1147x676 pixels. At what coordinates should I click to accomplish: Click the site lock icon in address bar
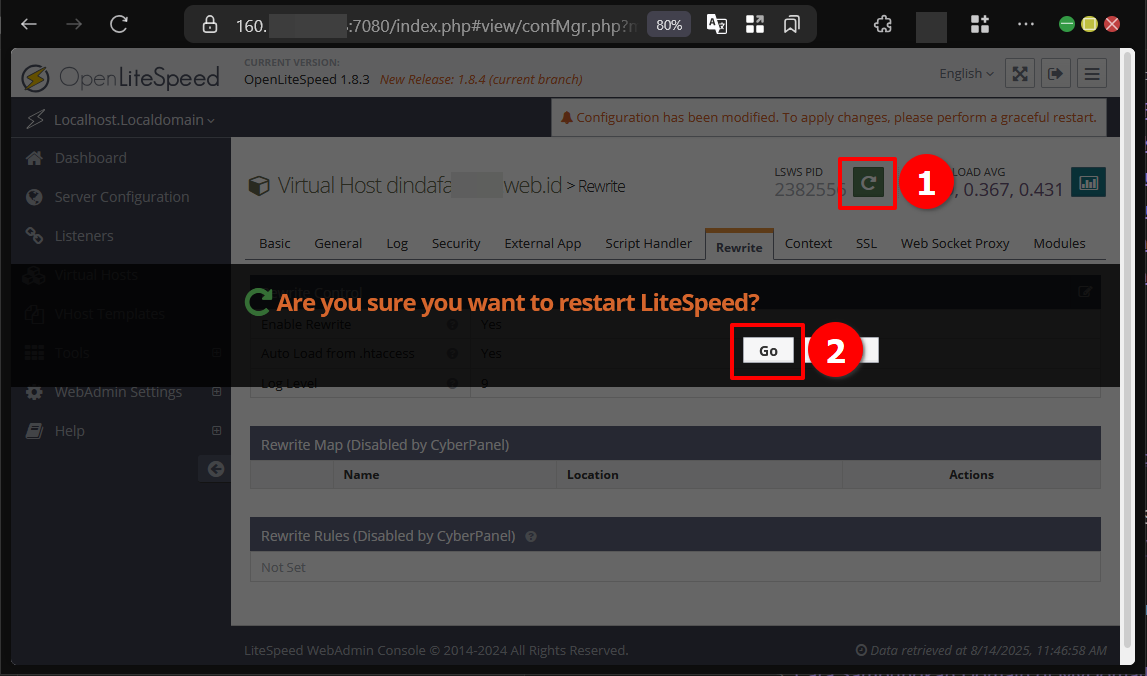pos(210,25)
